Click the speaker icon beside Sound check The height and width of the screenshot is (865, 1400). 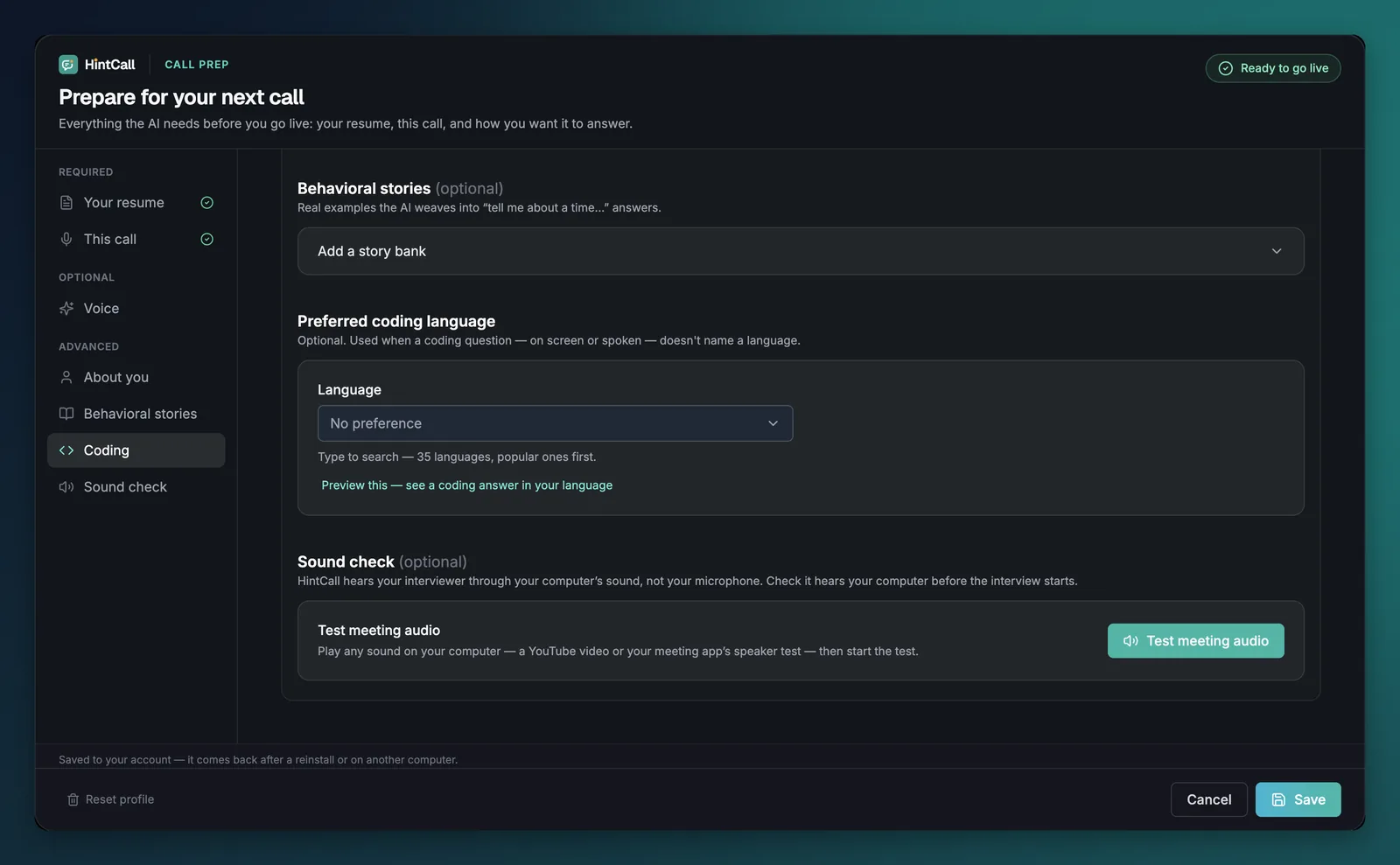66,487
